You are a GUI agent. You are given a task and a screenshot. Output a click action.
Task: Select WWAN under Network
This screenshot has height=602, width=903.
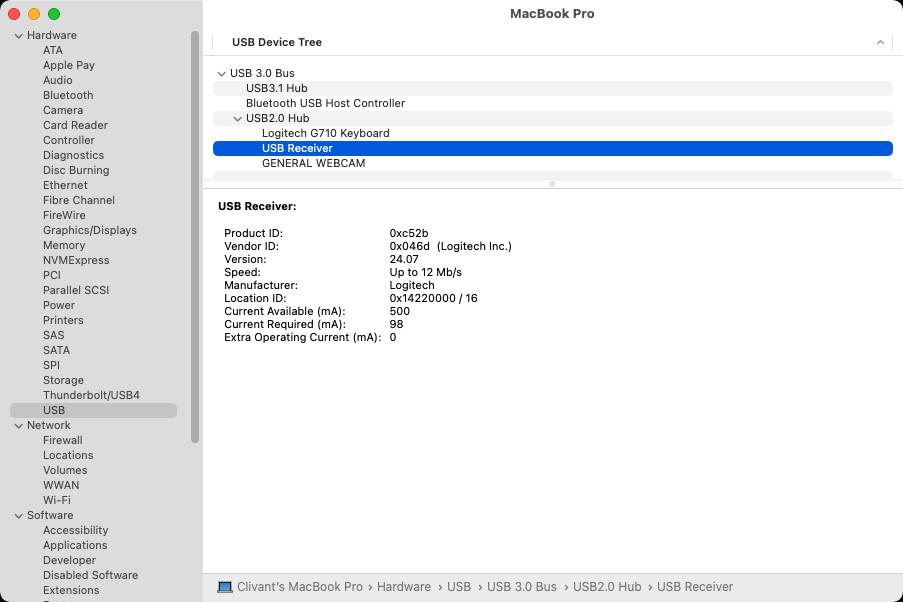[60, 485]
